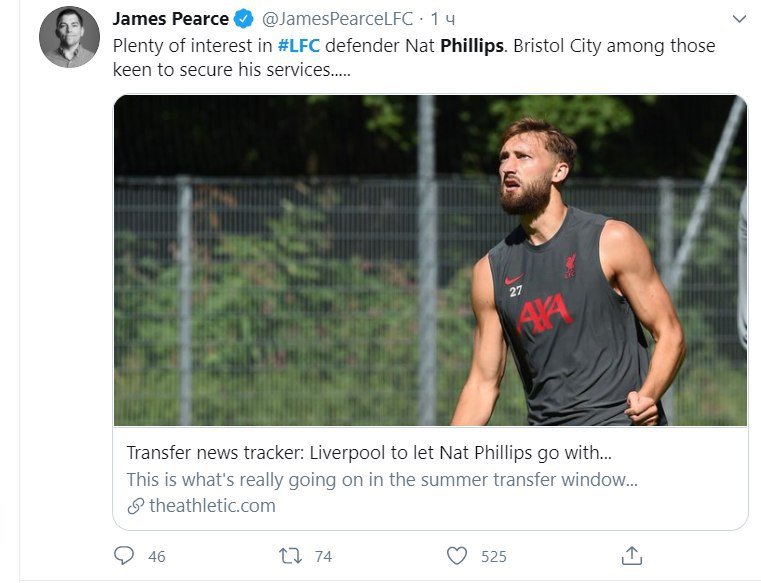Open the theathletic.com domain link
The width and height of the screenshot is (761, 583).
click(x=212, y=506)
